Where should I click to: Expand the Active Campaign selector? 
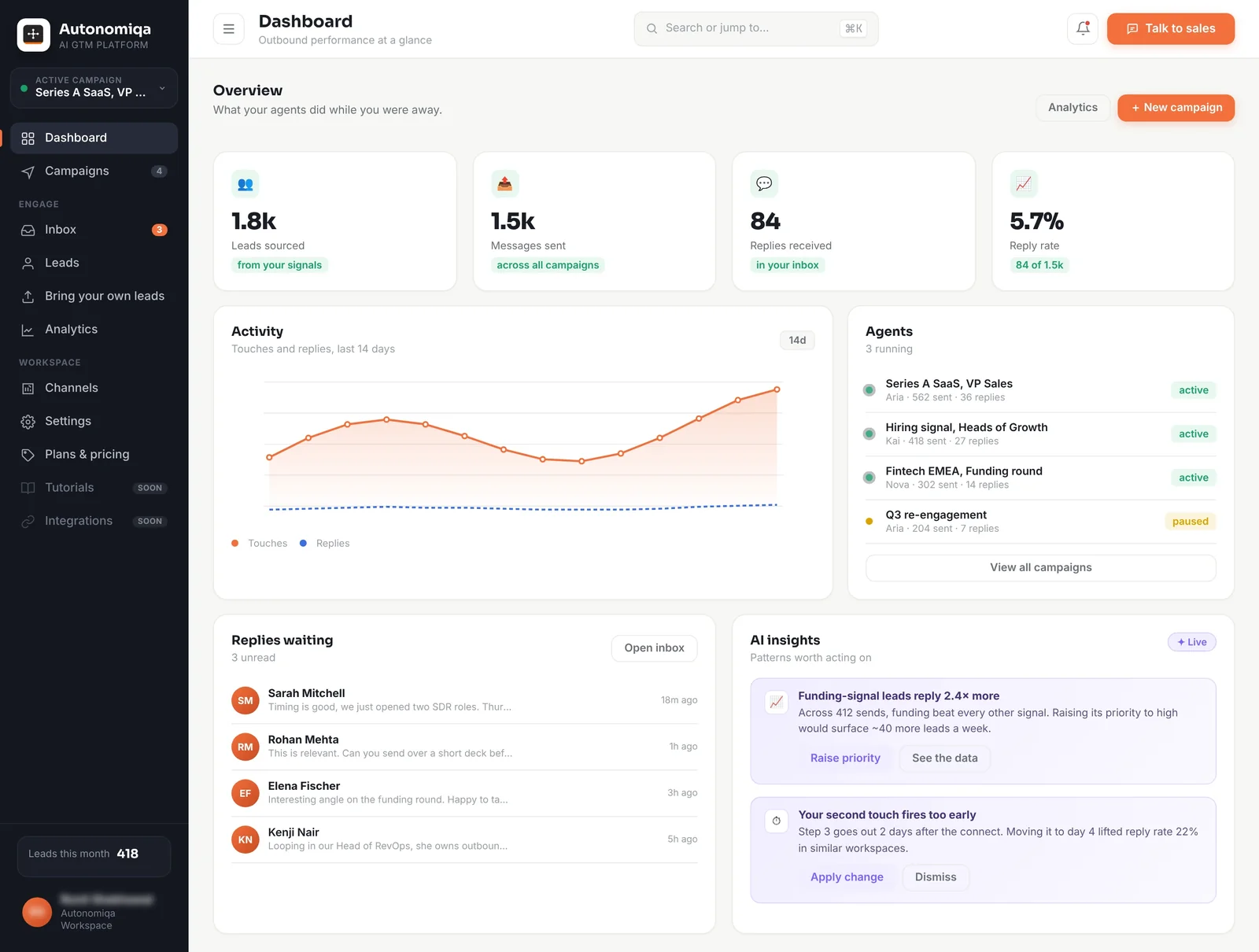[94, 87]
